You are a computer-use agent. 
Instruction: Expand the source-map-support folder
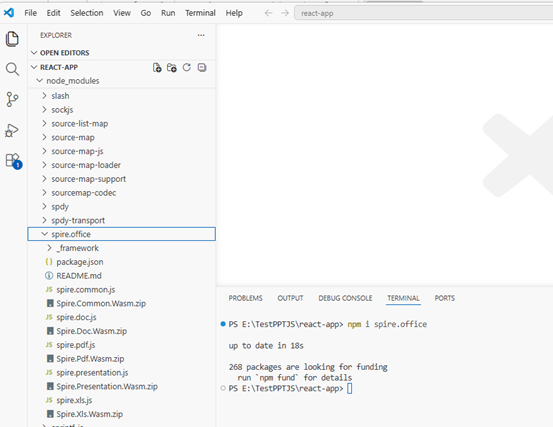[x=122, y=179]
